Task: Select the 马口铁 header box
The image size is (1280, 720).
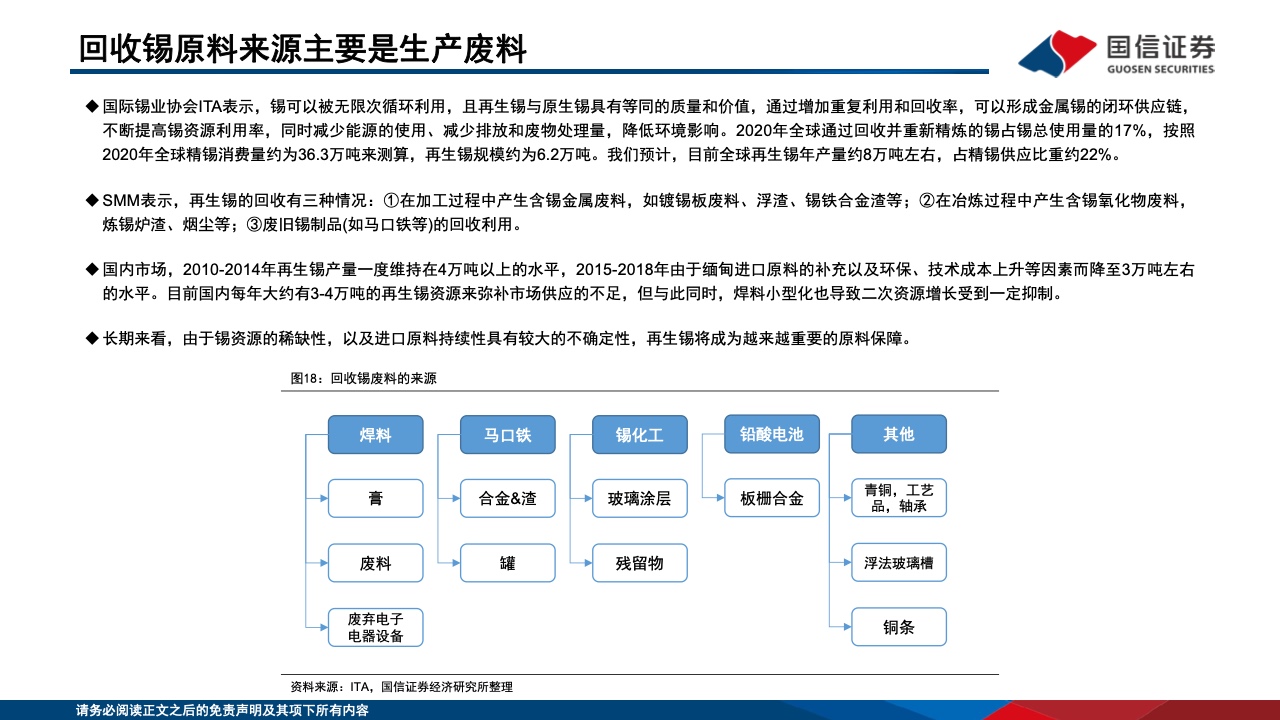Action: coord(507,435)
